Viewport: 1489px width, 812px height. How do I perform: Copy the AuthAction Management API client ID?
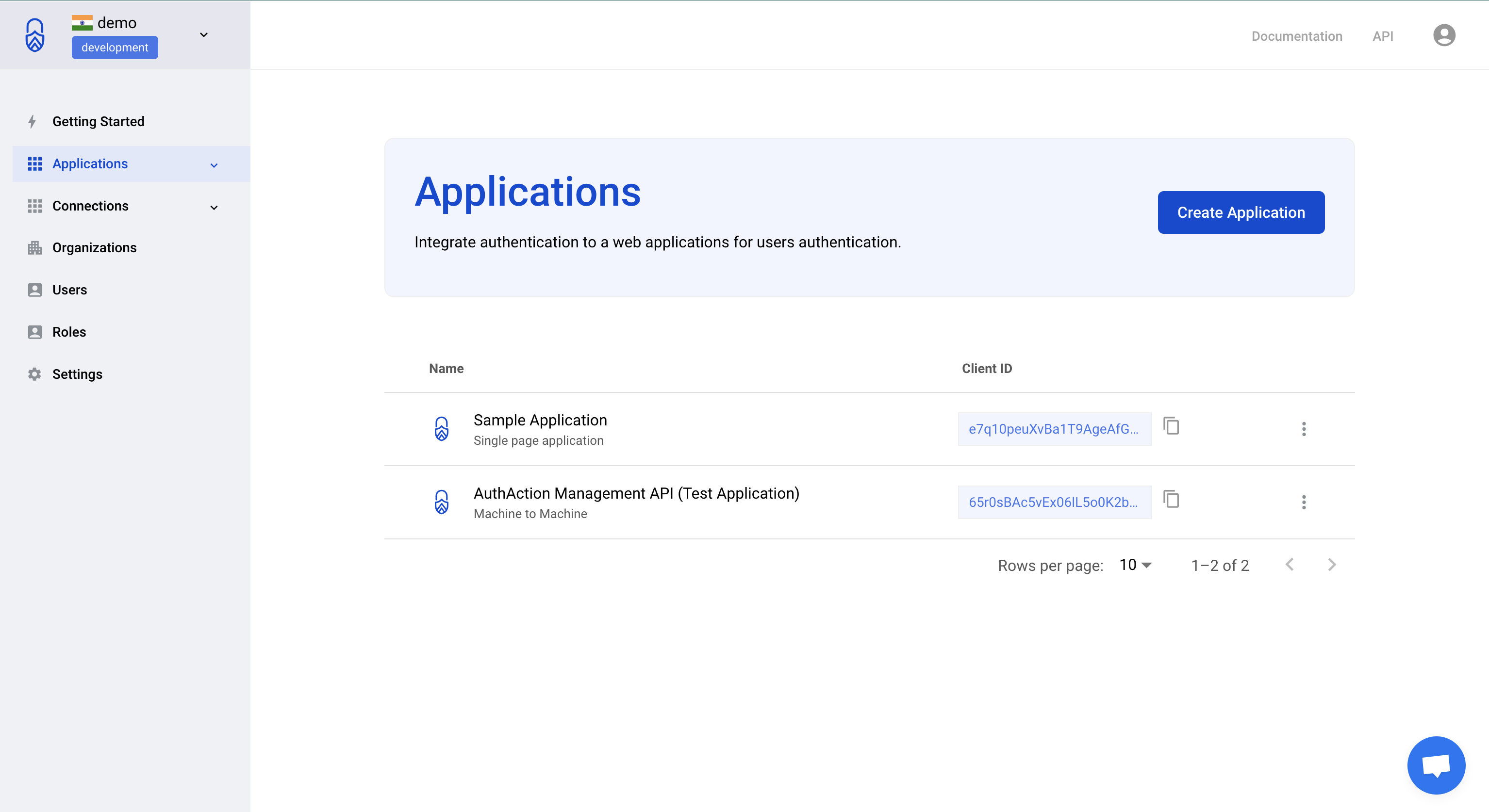tap(1171, 500)
